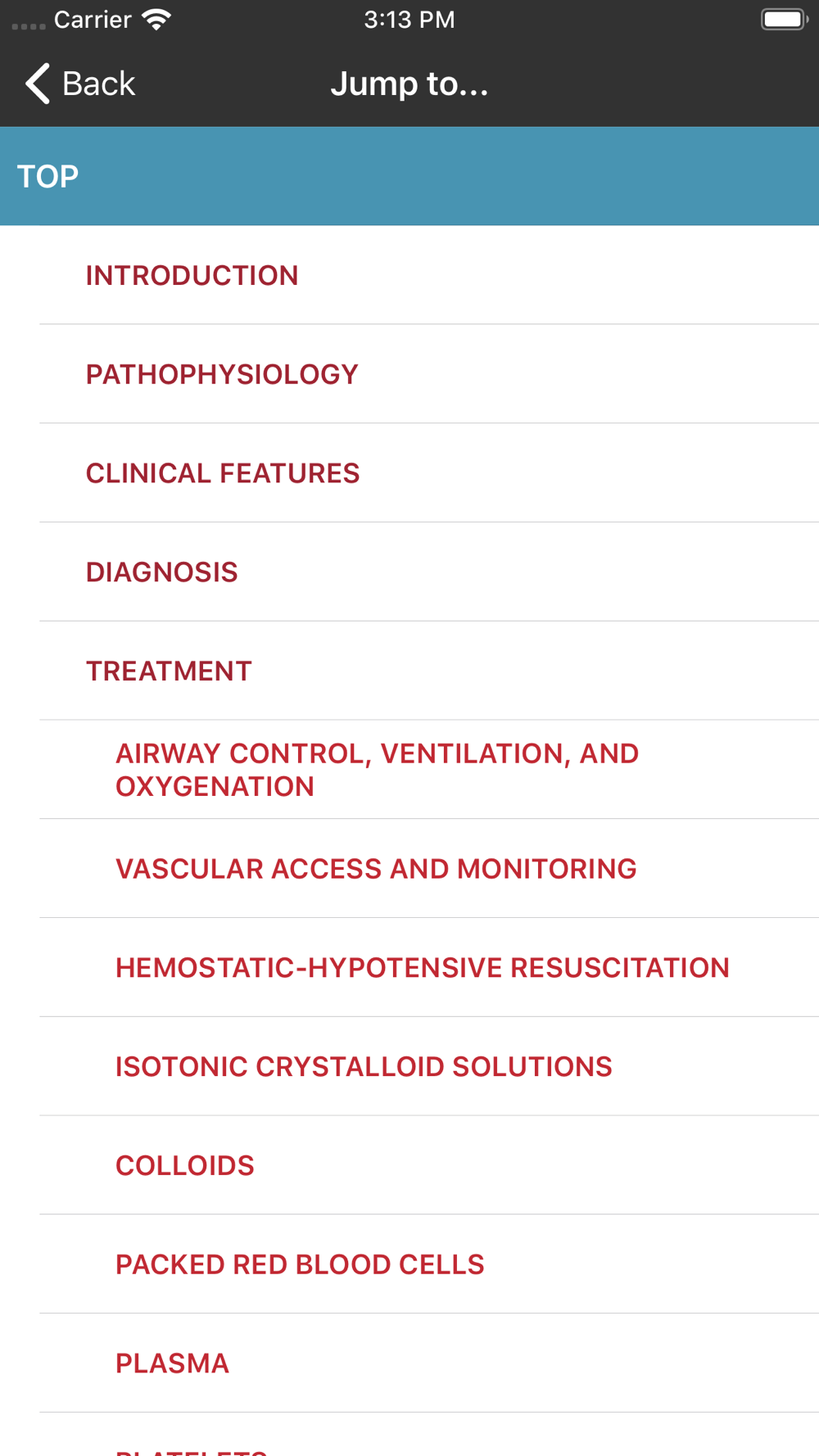Open the INTRODUCTION section

click(429, 275)
